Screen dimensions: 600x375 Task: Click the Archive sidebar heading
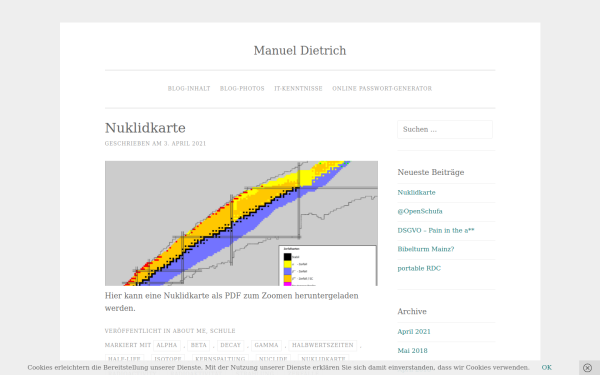(x=412, y=311)
